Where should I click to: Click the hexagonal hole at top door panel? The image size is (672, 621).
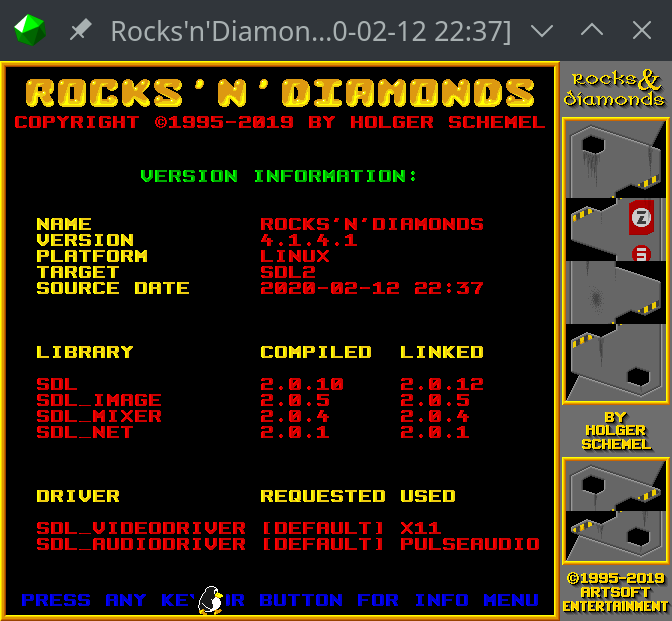593,143
